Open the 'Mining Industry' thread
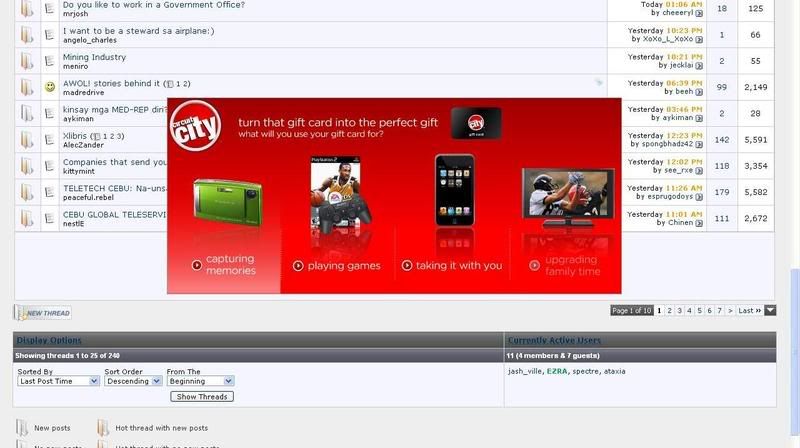800x448 pixels. pyautogui.click(x=94, y=57)
